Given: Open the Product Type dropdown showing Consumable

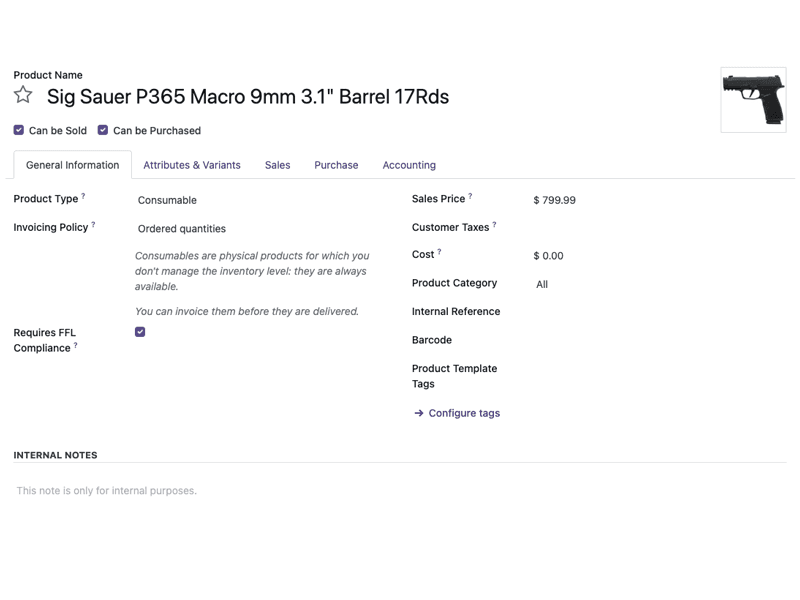Looking at the screenshot, I should (250, 200).
